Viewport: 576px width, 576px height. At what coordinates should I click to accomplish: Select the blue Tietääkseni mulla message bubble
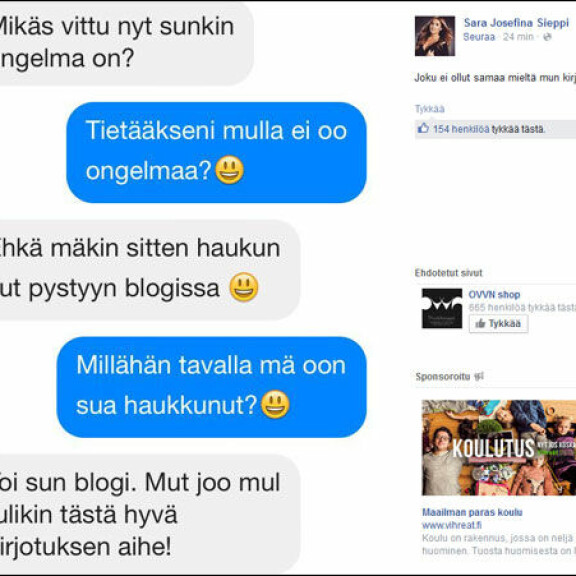point(216,152)
